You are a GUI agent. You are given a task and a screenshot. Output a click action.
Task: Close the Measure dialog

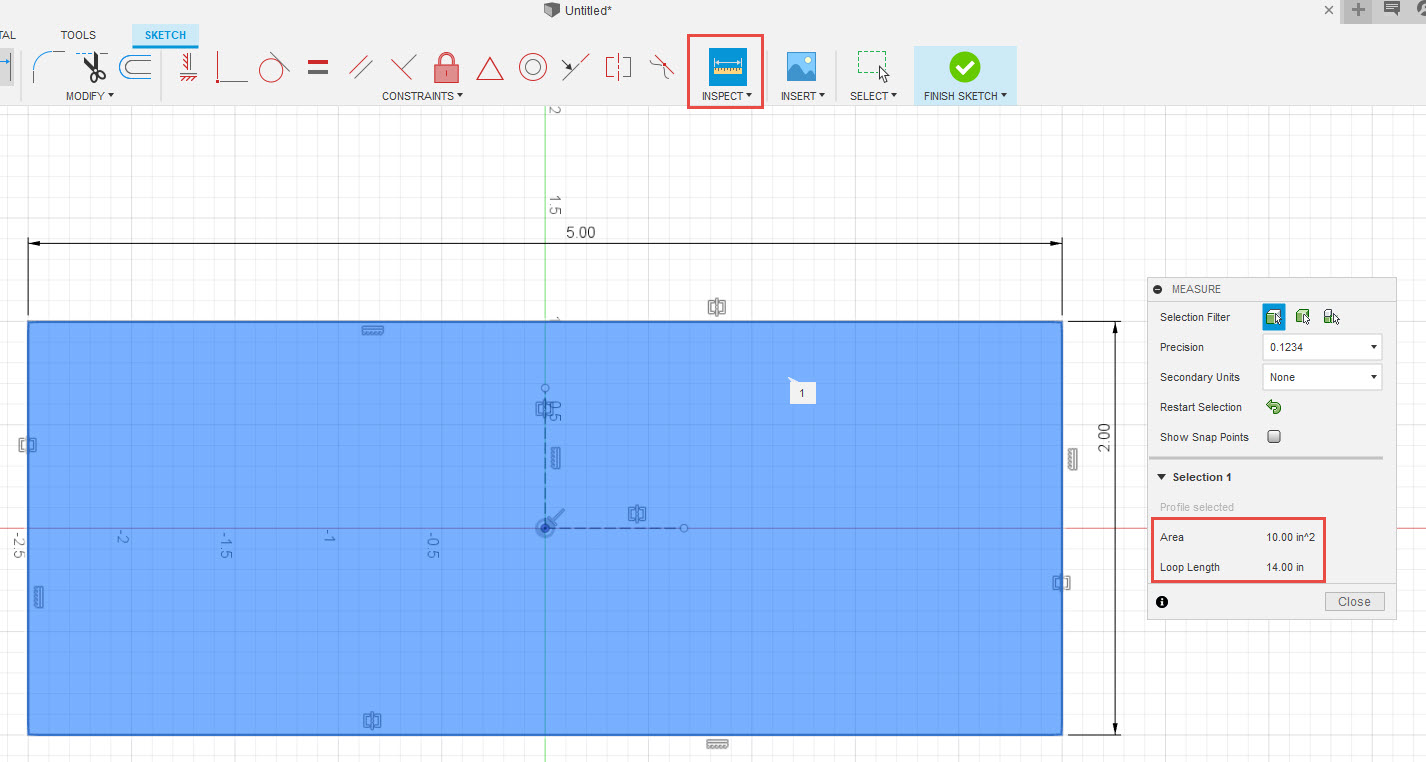click(1354, 601)
